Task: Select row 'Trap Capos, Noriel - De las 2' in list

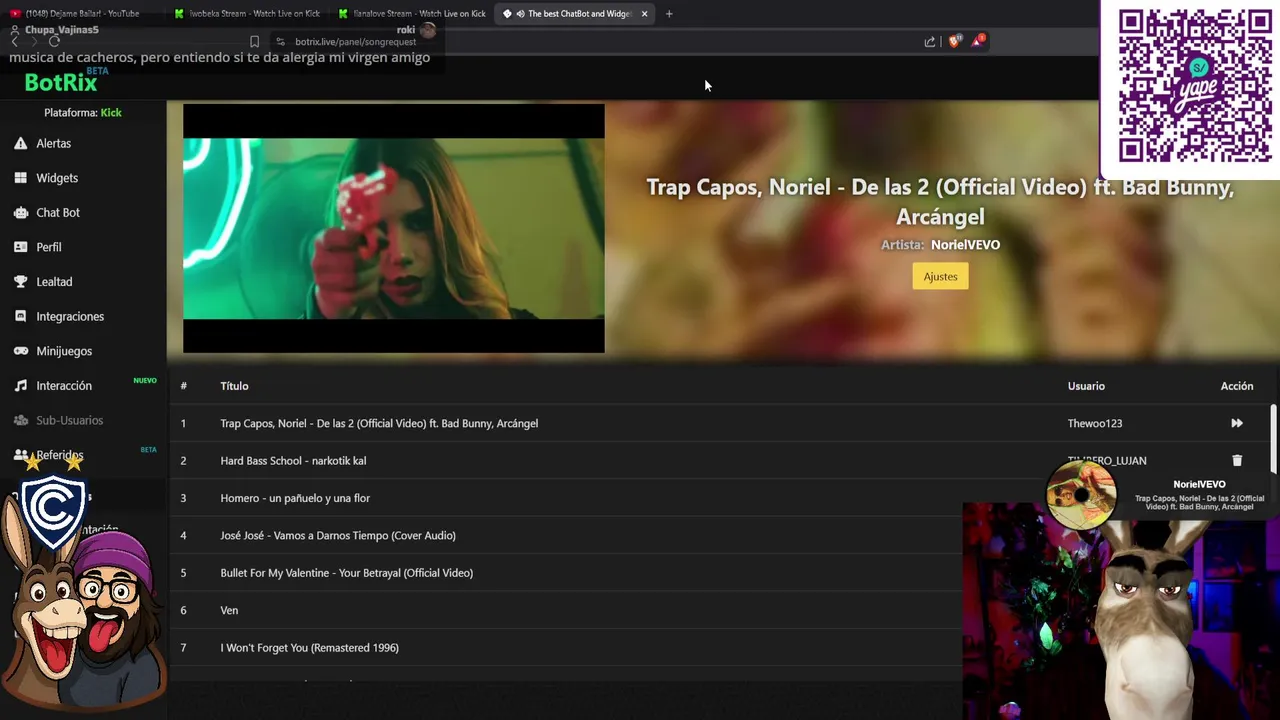Action: coord(720,423)
